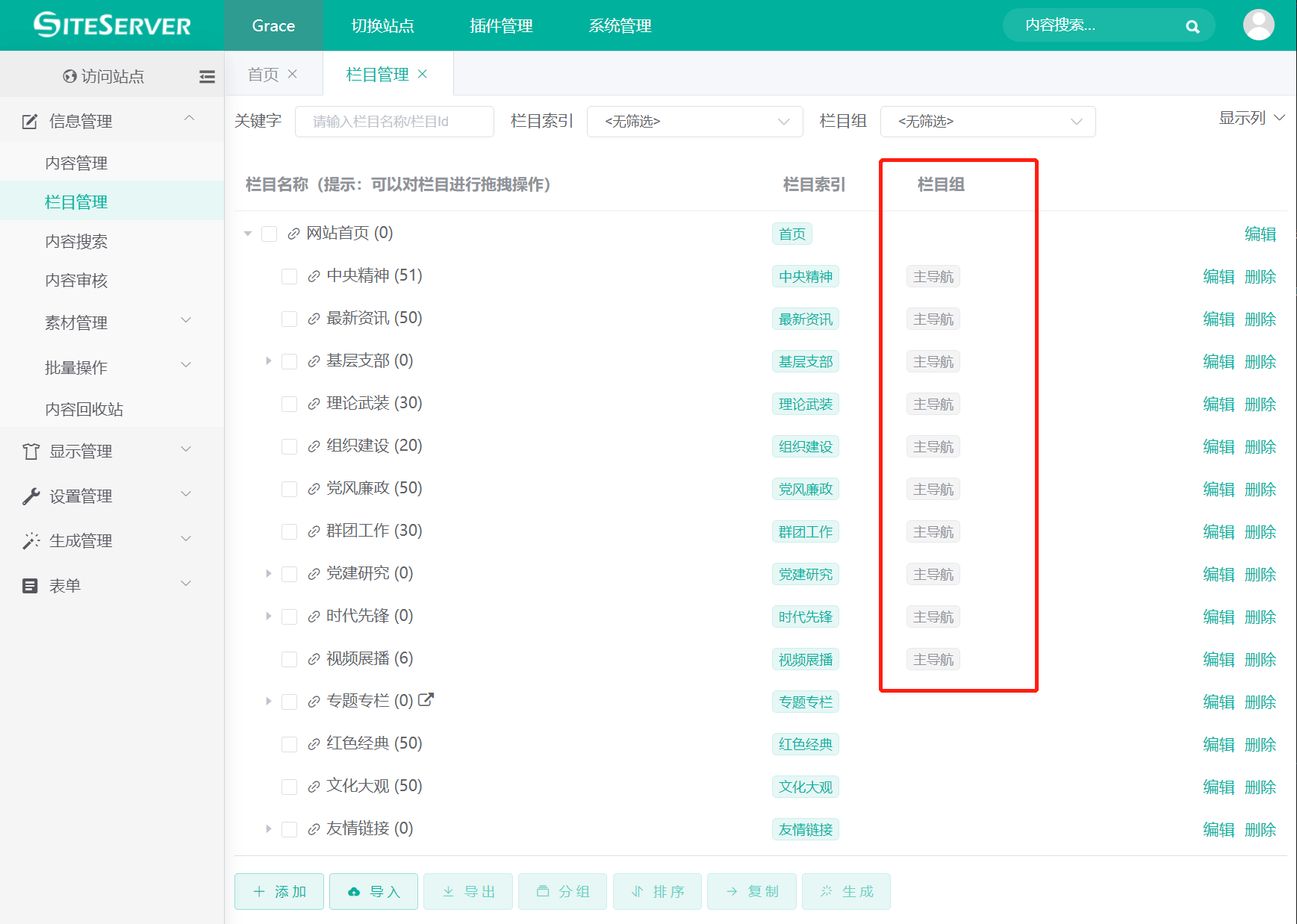Click the search magnifier in 内容搜索 bar
Image resolution: width=1297 pixels, height=924 pixels.
point(1192,25)
